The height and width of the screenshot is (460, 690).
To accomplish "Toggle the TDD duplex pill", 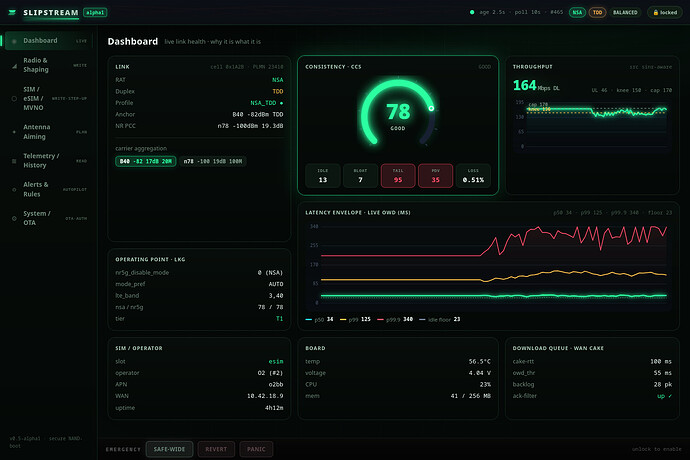I will (x=597, y=12).
